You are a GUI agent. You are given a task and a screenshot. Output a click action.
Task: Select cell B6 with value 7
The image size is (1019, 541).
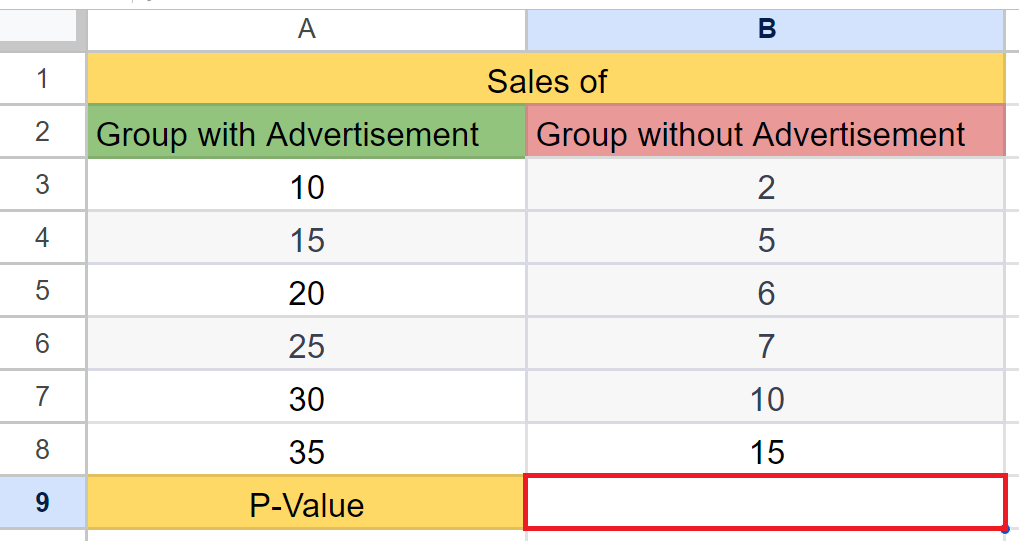[x=766, y=343]
